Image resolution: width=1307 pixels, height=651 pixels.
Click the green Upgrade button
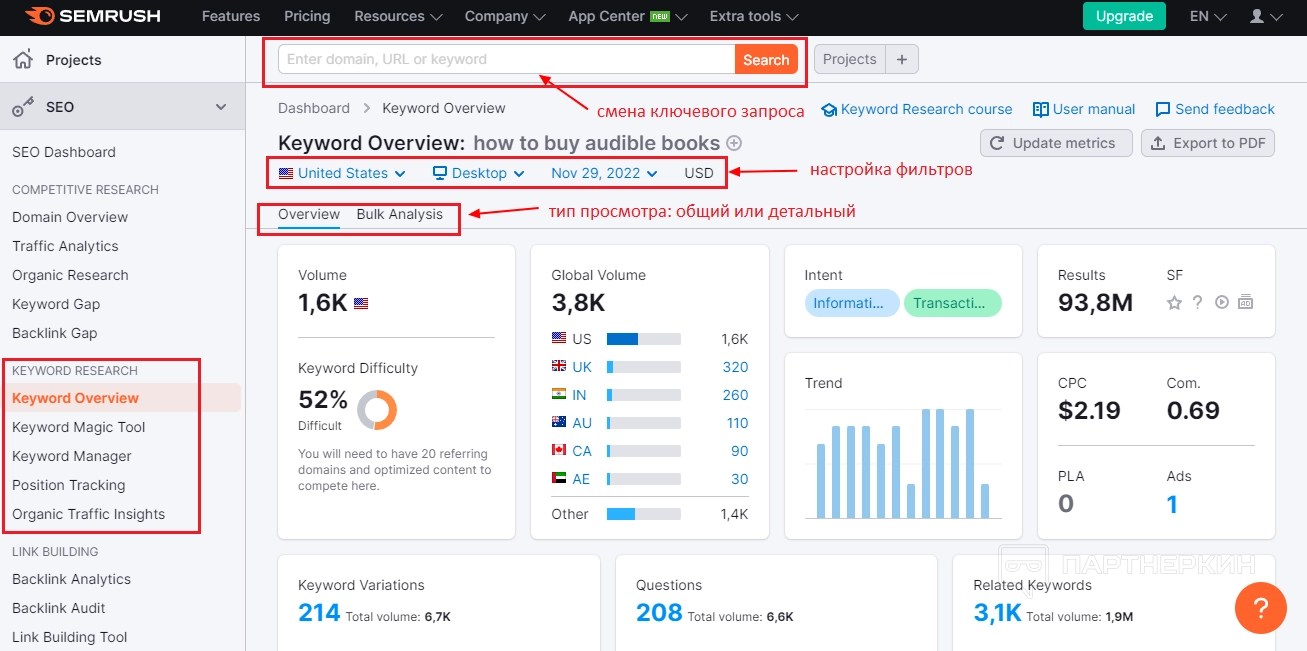[x=1124, y=16]
